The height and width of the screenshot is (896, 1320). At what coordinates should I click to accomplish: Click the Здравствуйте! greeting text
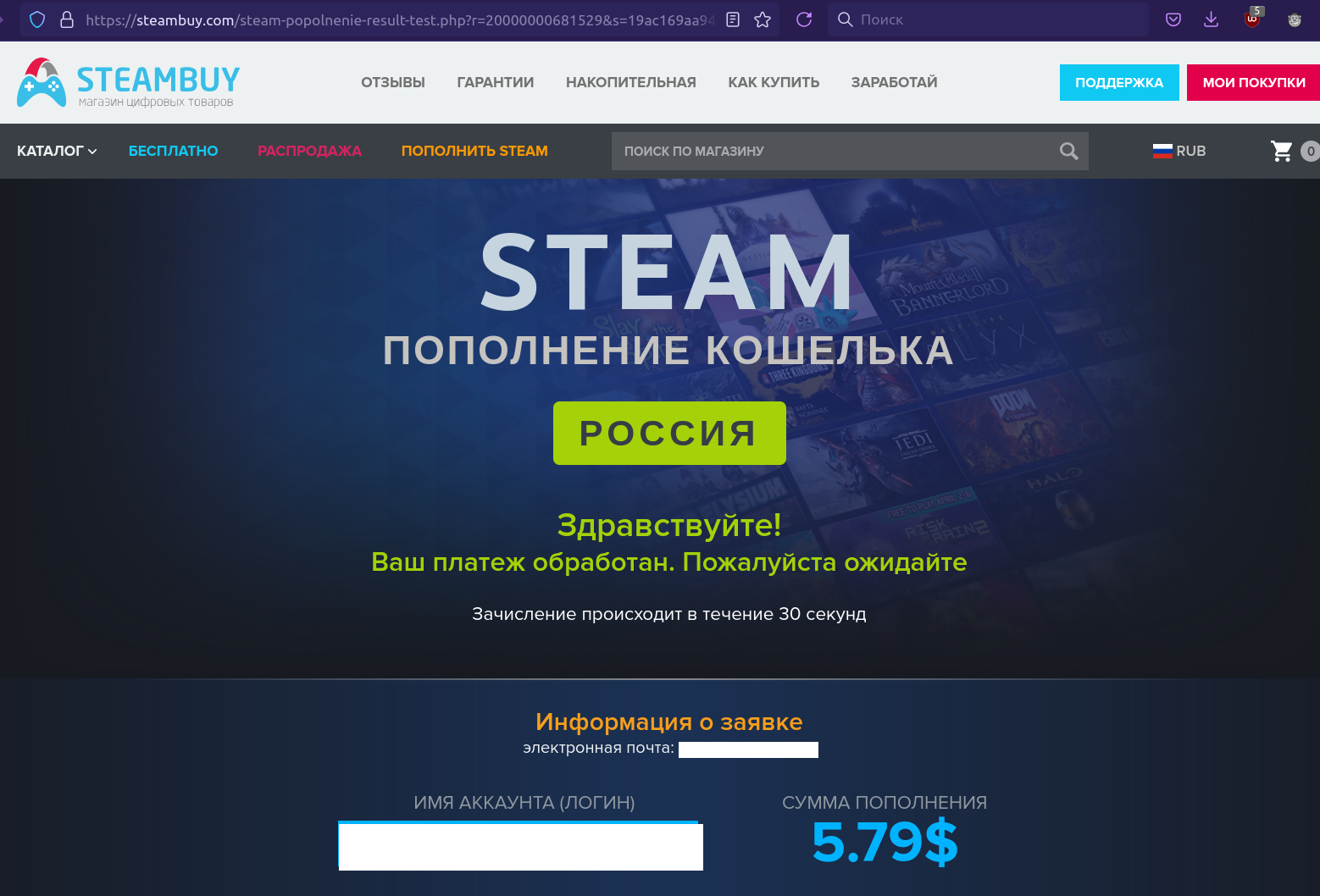pos(669,525)
